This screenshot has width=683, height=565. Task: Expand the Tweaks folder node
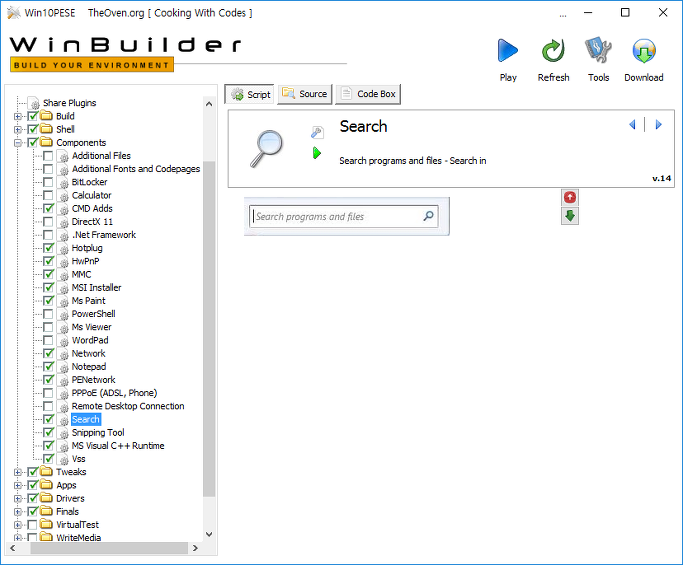coord(18,472)
